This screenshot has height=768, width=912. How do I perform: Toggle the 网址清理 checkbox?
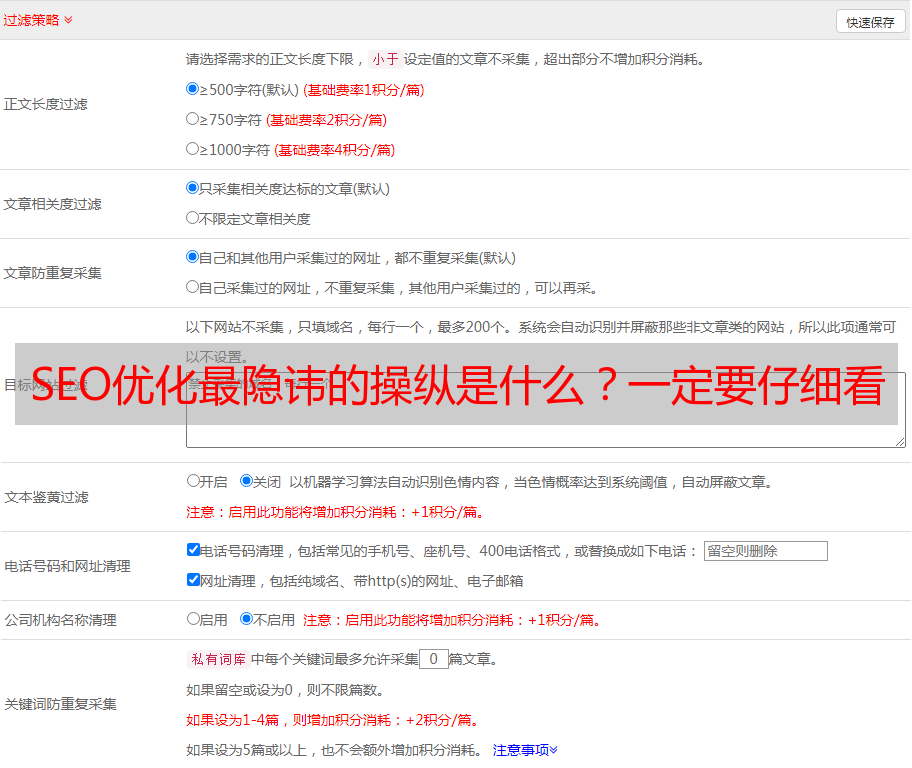click(x=193, y=579)
